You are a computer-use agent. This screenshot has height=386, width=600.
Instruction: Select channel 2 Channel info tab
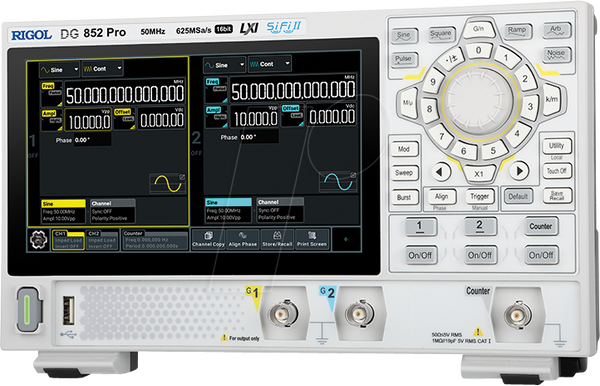point(280,209)
